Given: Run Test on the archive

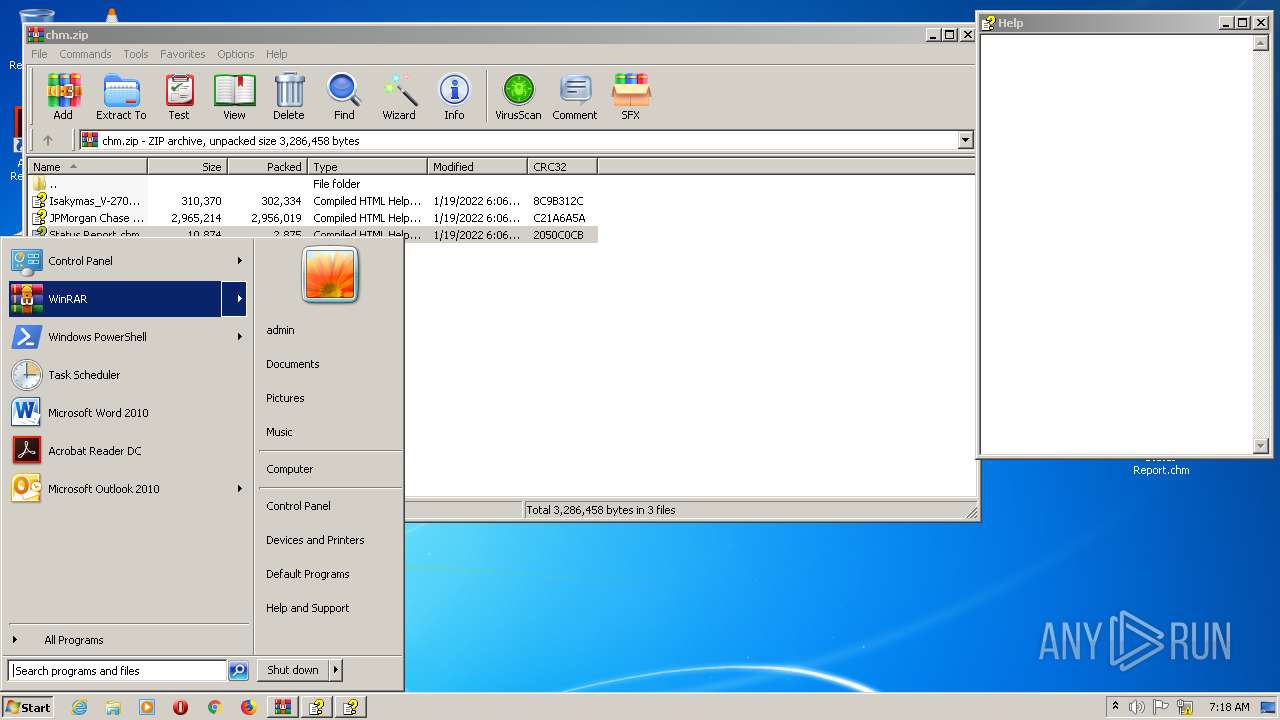Looking at the screenshot, I should tap(179, 97).
